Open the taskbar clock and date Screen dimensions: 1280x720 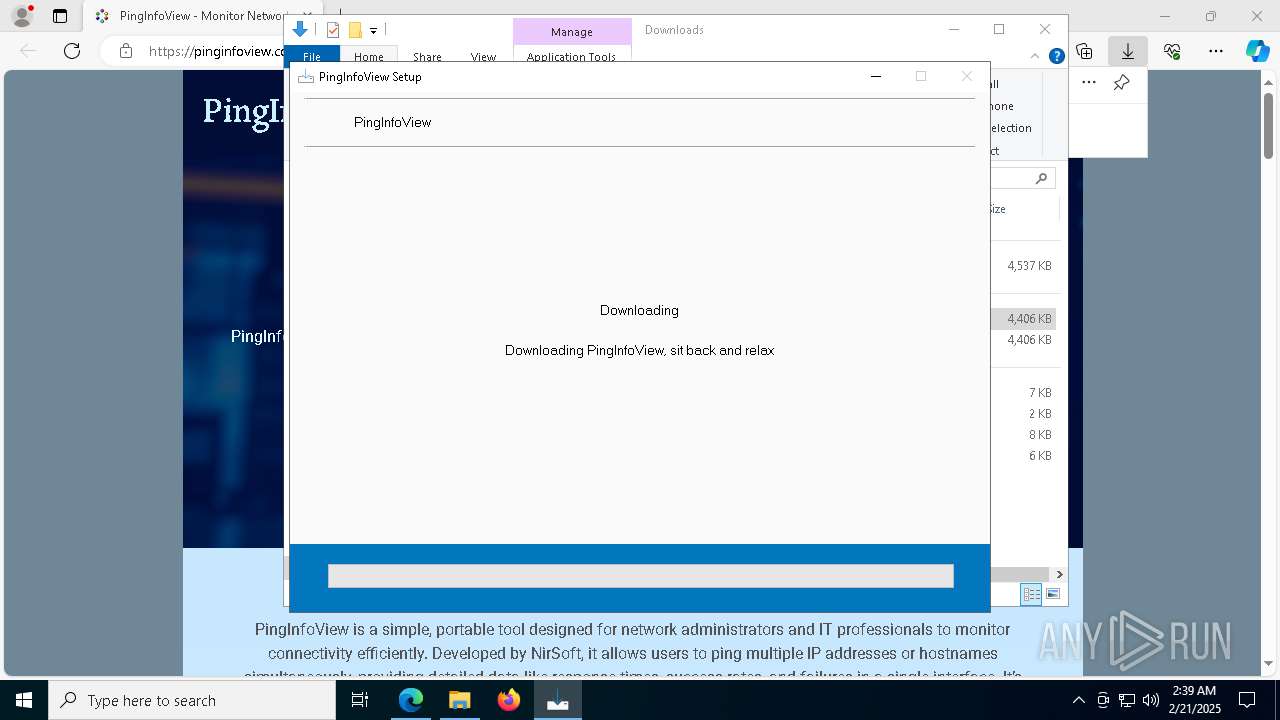pyautogui.click(x=1193, y=700)
